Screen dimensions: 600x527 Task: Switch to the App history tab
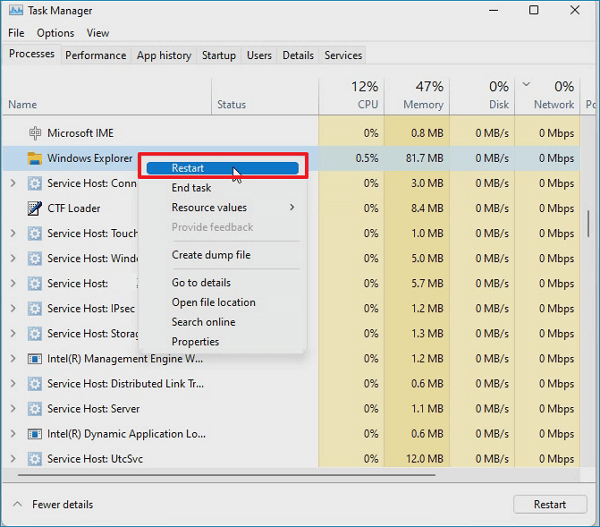click(x=164, y=55)
